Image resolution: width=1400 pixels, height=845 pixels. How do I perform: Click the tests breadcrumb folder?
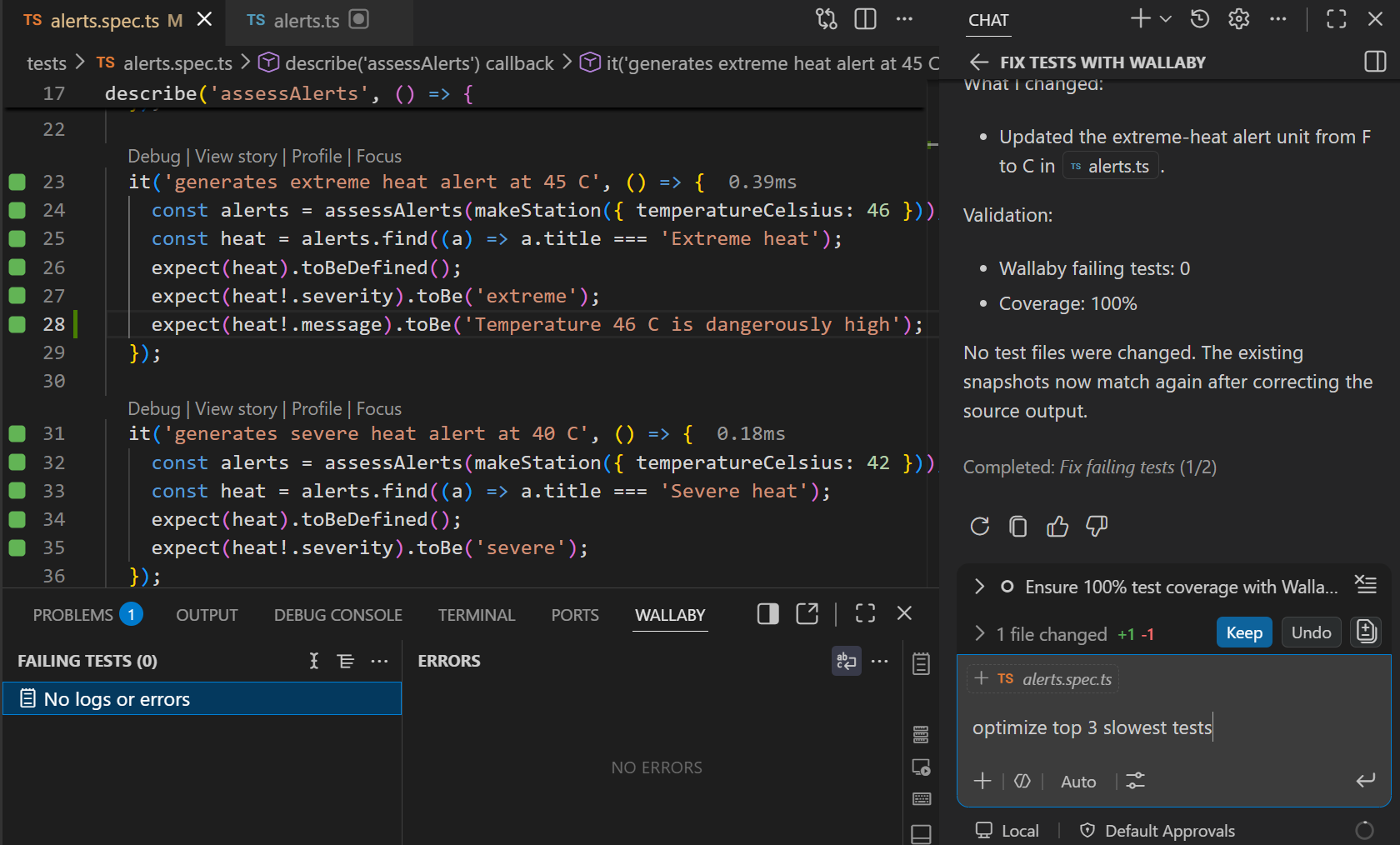tap(46, 63)
